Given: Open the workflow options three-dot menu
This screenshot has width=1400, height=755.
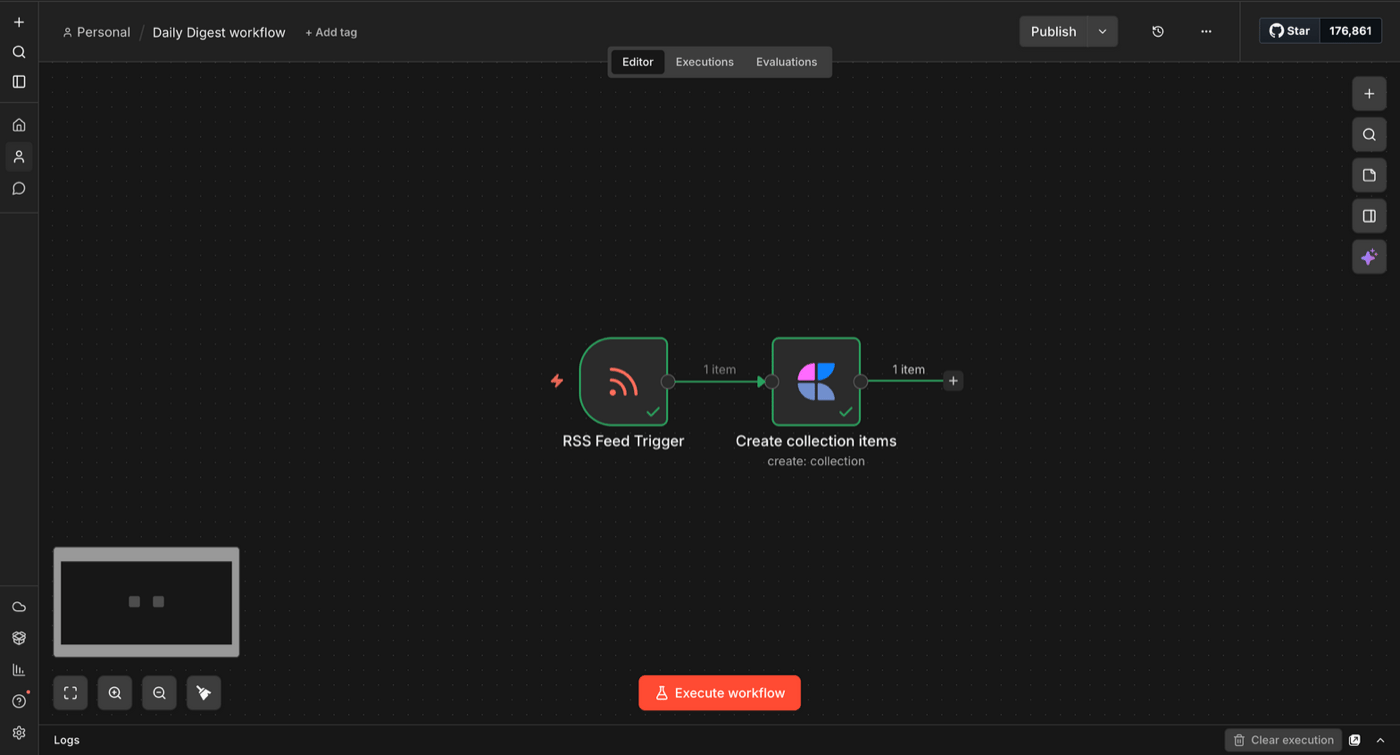Looking at the screenshot, I should 1206,31.
